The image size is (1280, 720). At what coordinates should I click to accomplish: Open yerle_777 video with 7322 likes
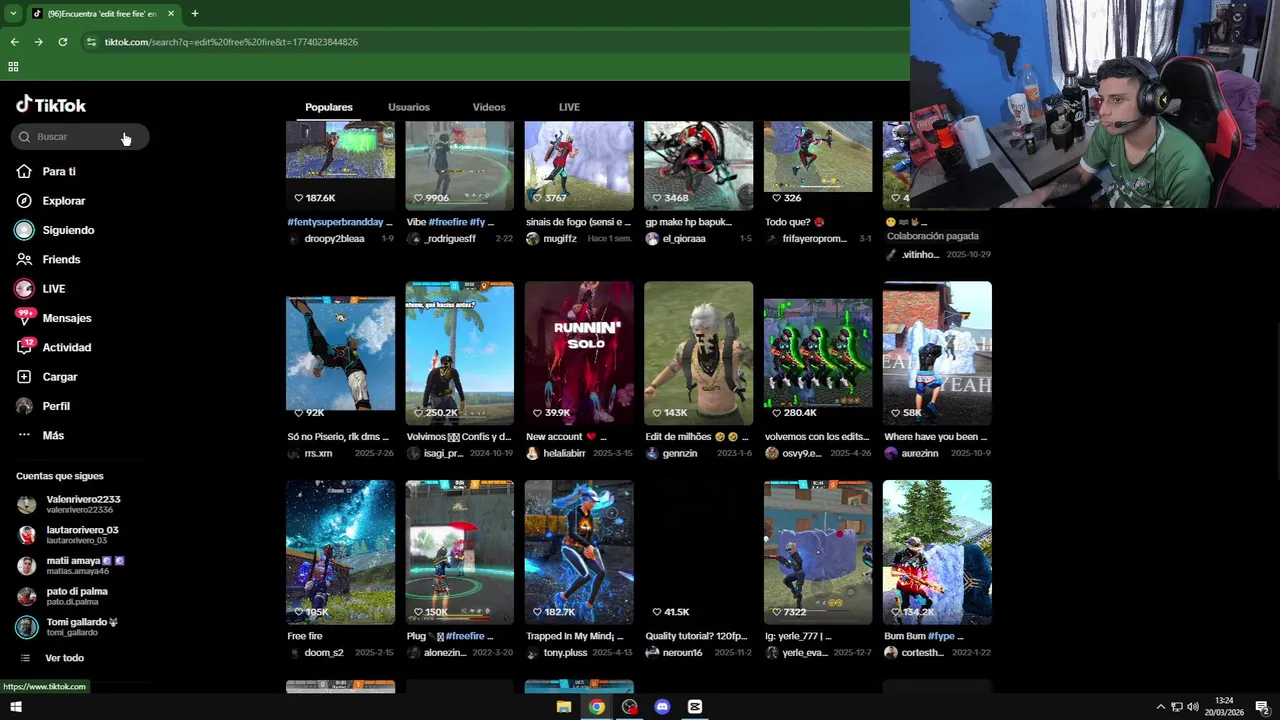[818, 552]
